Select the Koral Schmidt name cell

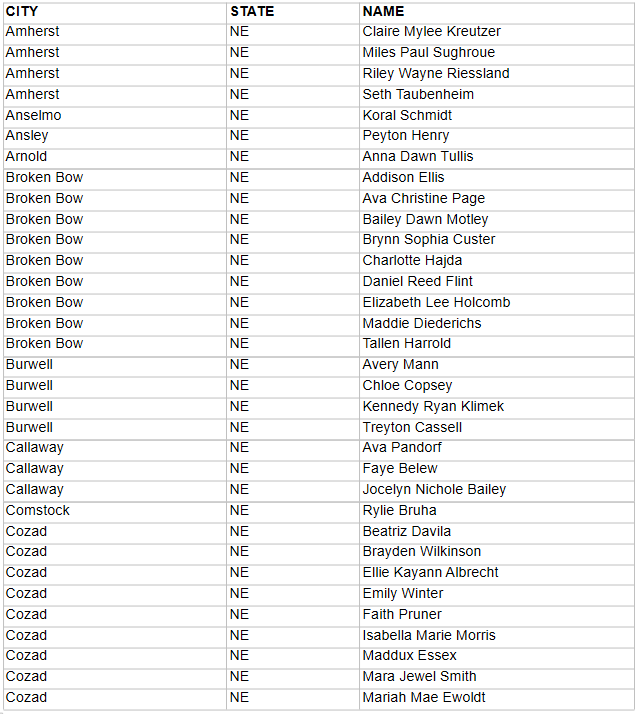click(407, 115)
